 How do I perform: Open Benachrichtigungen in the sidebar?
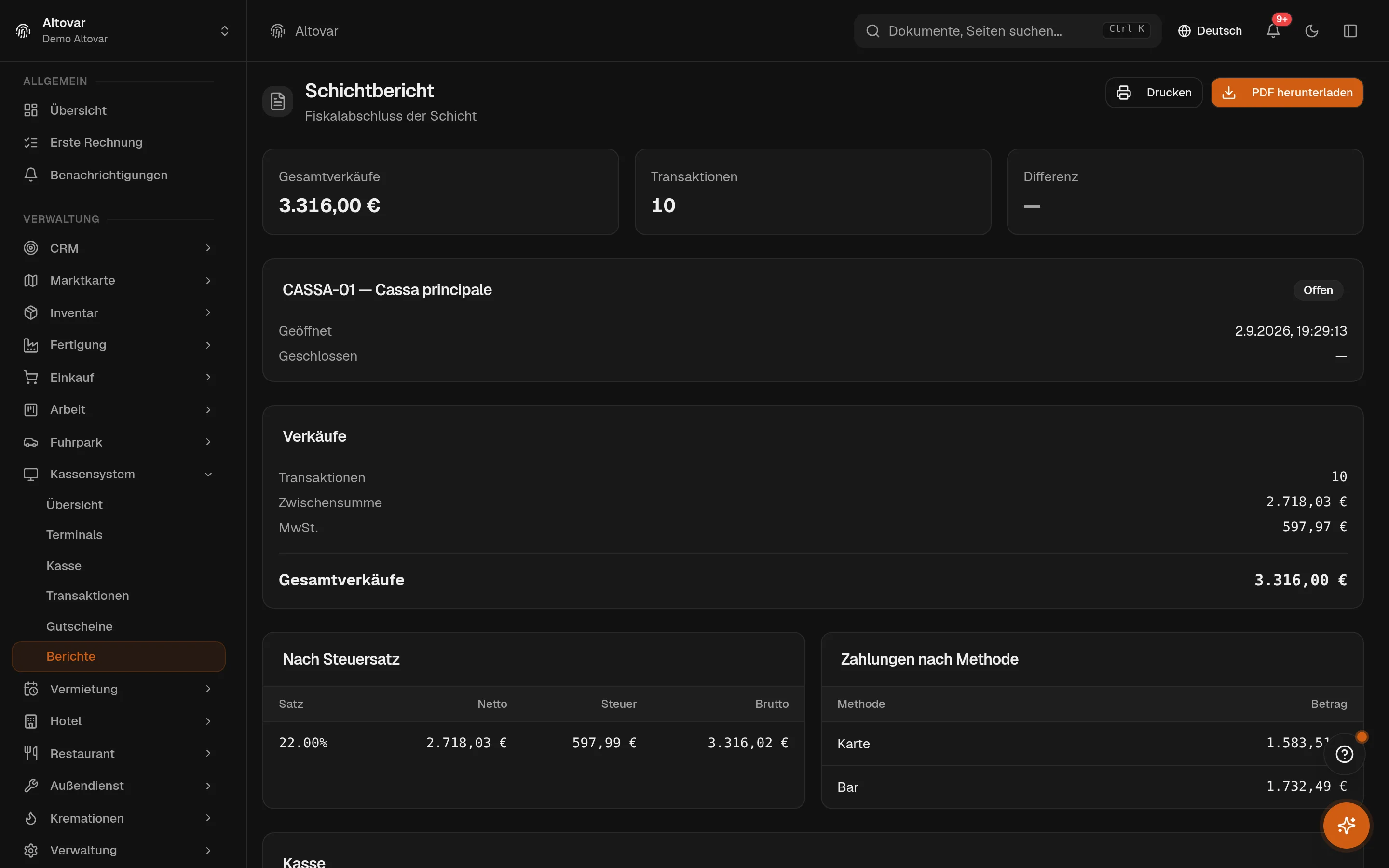tap(118, 175)
